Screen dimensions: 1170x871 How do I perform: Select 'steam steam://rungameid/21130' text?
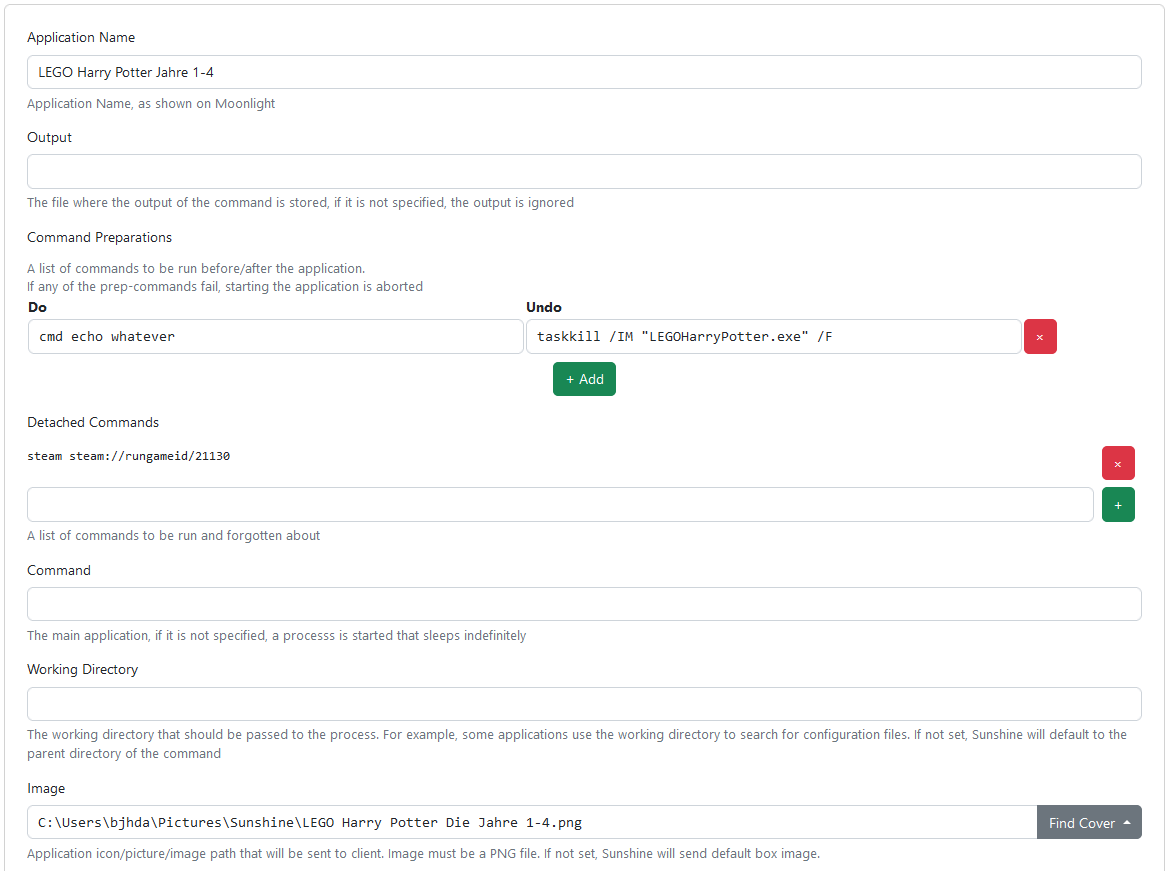coord(128,456)
